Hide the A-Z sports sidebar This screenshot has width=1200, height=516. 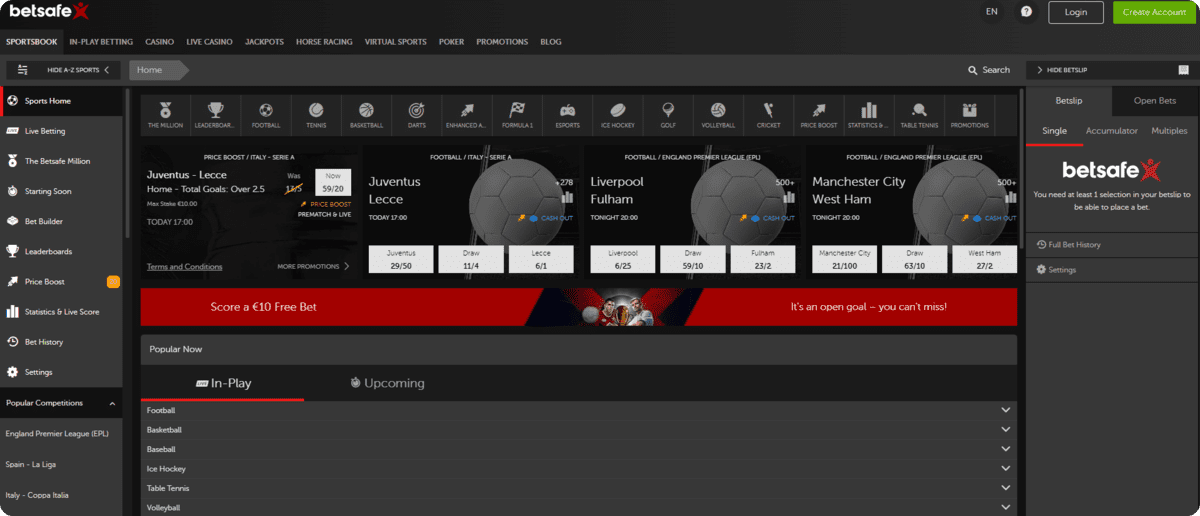coord(63,70)
